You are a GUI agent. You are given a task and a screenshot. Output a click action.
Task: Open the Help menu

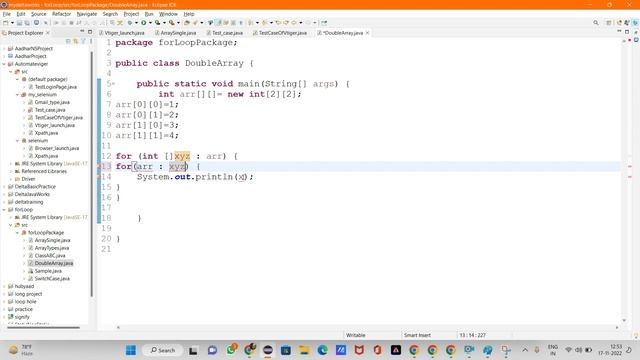[189, 14]
